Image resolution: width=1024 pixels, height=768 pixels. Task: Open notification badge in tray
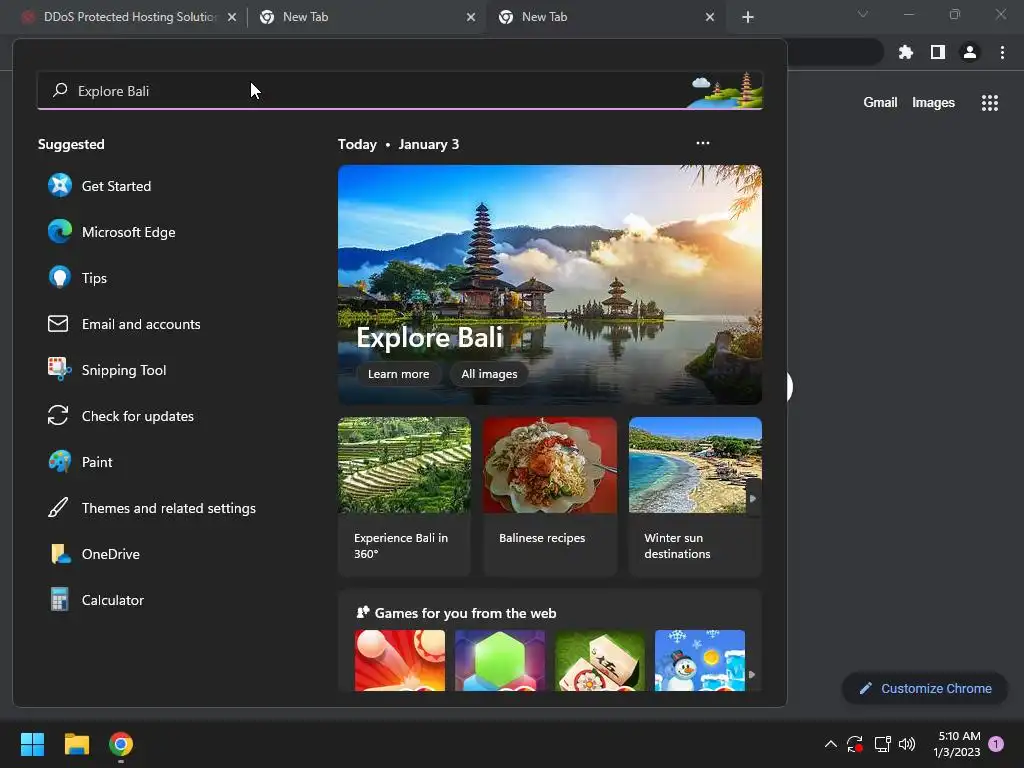[996, 744]
